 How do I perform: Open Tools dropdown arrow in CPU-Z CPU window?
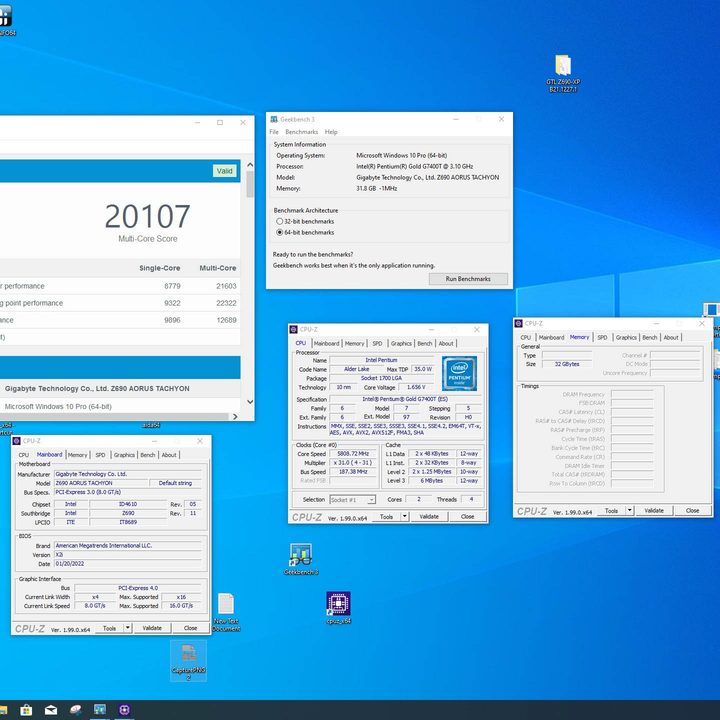click(x=405, y=517)
